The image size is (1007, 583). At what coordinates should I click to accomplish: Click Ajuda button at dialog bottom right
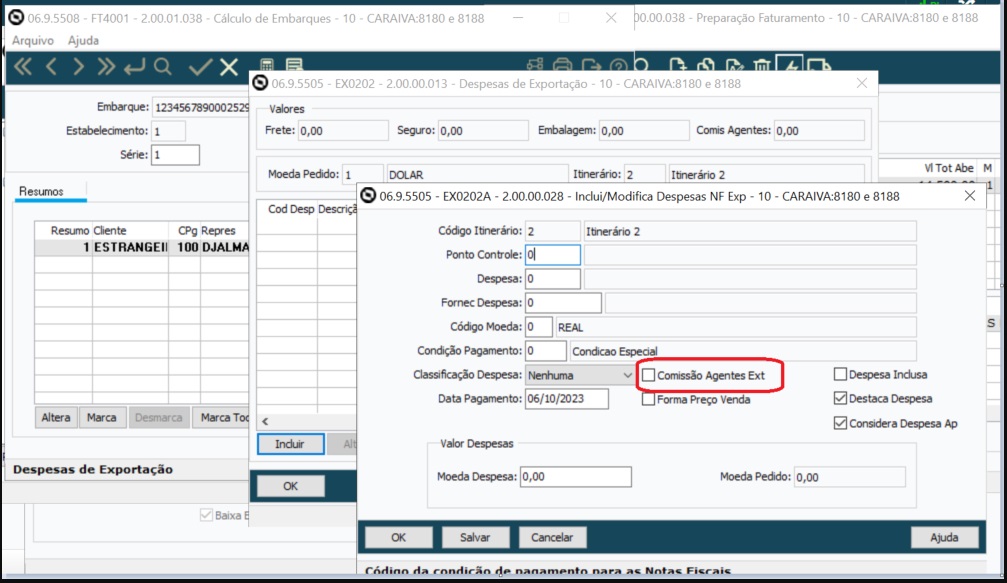click(944, 537)
